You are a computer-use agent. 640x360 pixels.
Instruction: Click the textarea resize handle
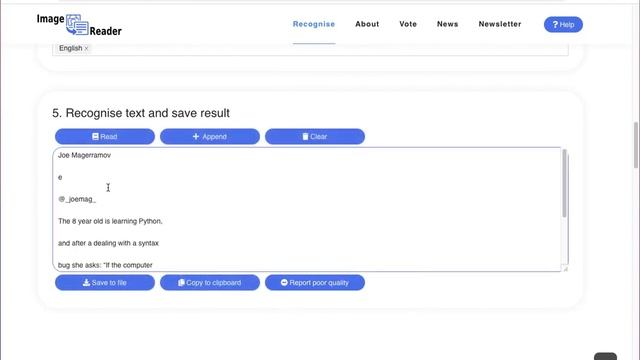point(565,268)
